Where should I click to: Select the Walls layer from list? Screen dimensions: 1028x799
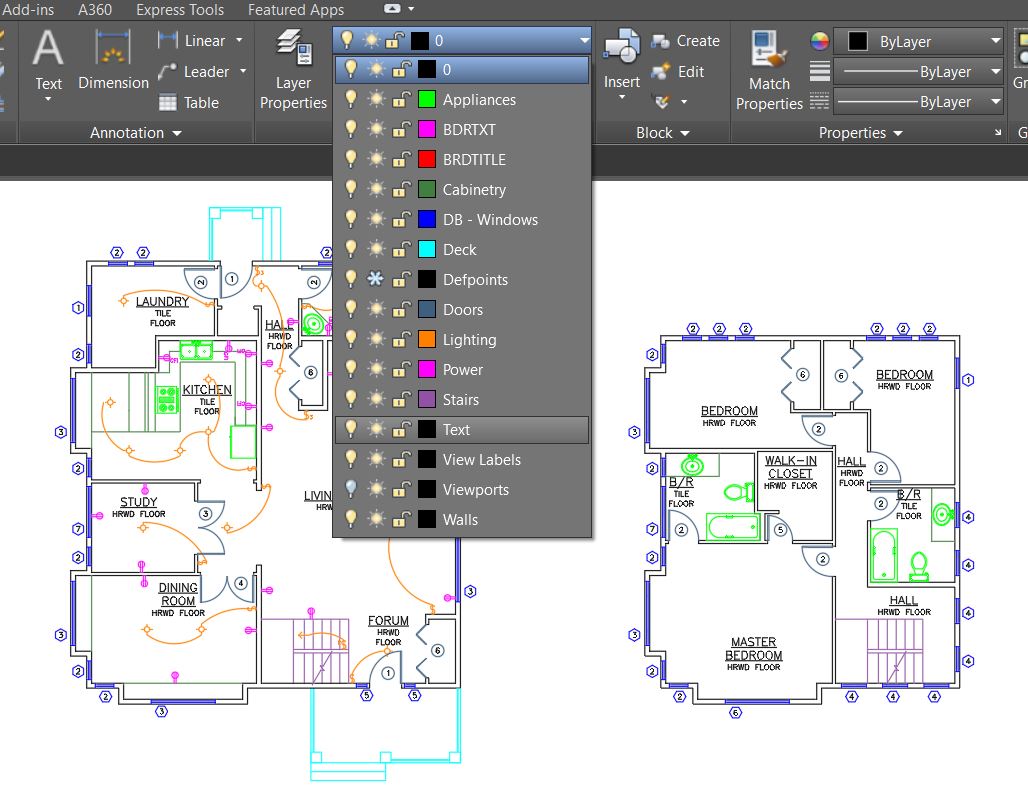(460, 520)
